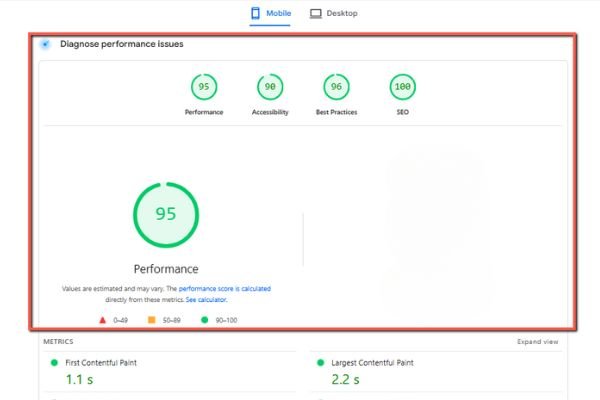Select the Accessibility score gauge

(x=270, y=88)
